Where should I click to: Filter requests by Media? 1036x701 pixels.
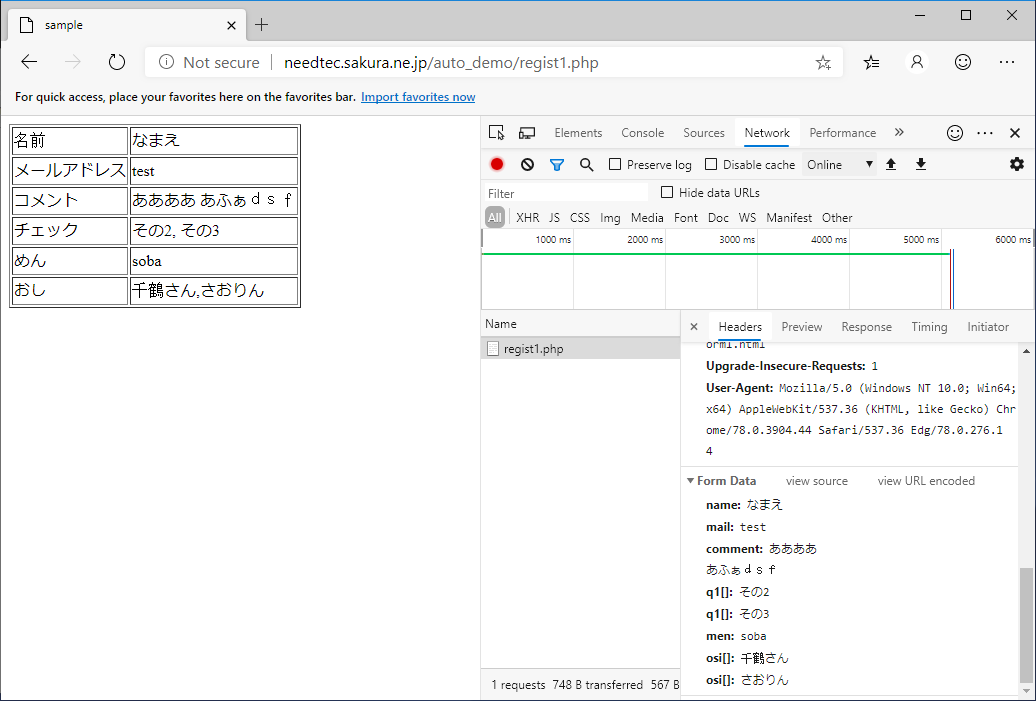[x=647, y=217]
